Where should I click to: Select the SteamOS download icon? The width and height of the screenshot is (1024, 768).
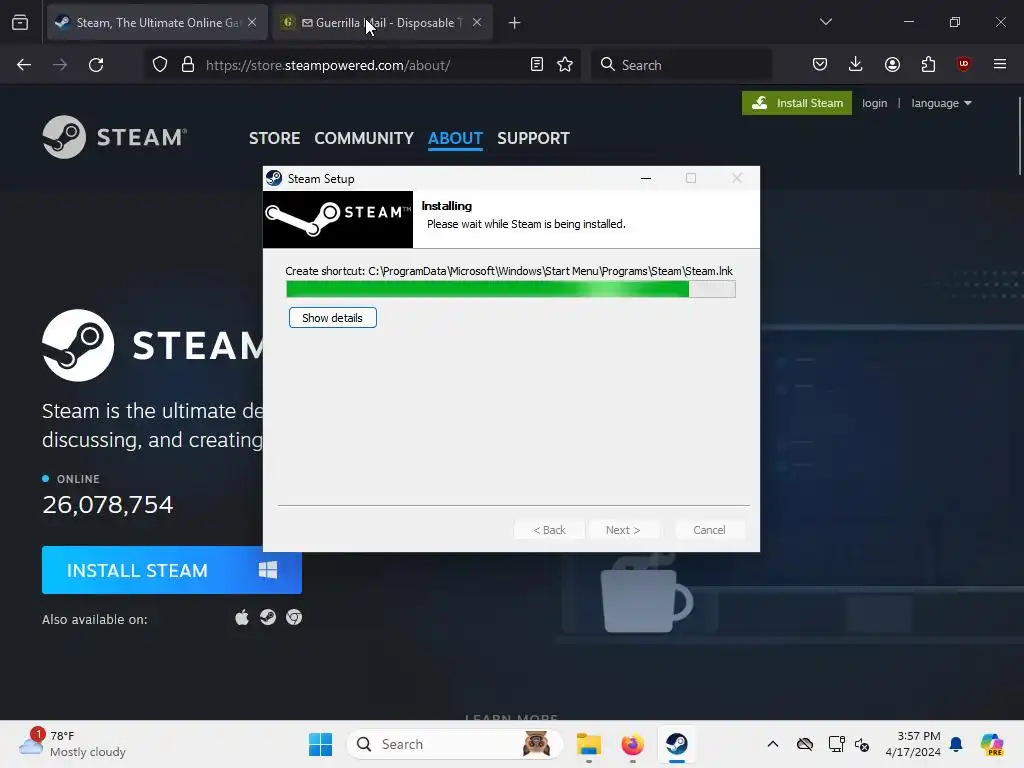click(268, 617)
